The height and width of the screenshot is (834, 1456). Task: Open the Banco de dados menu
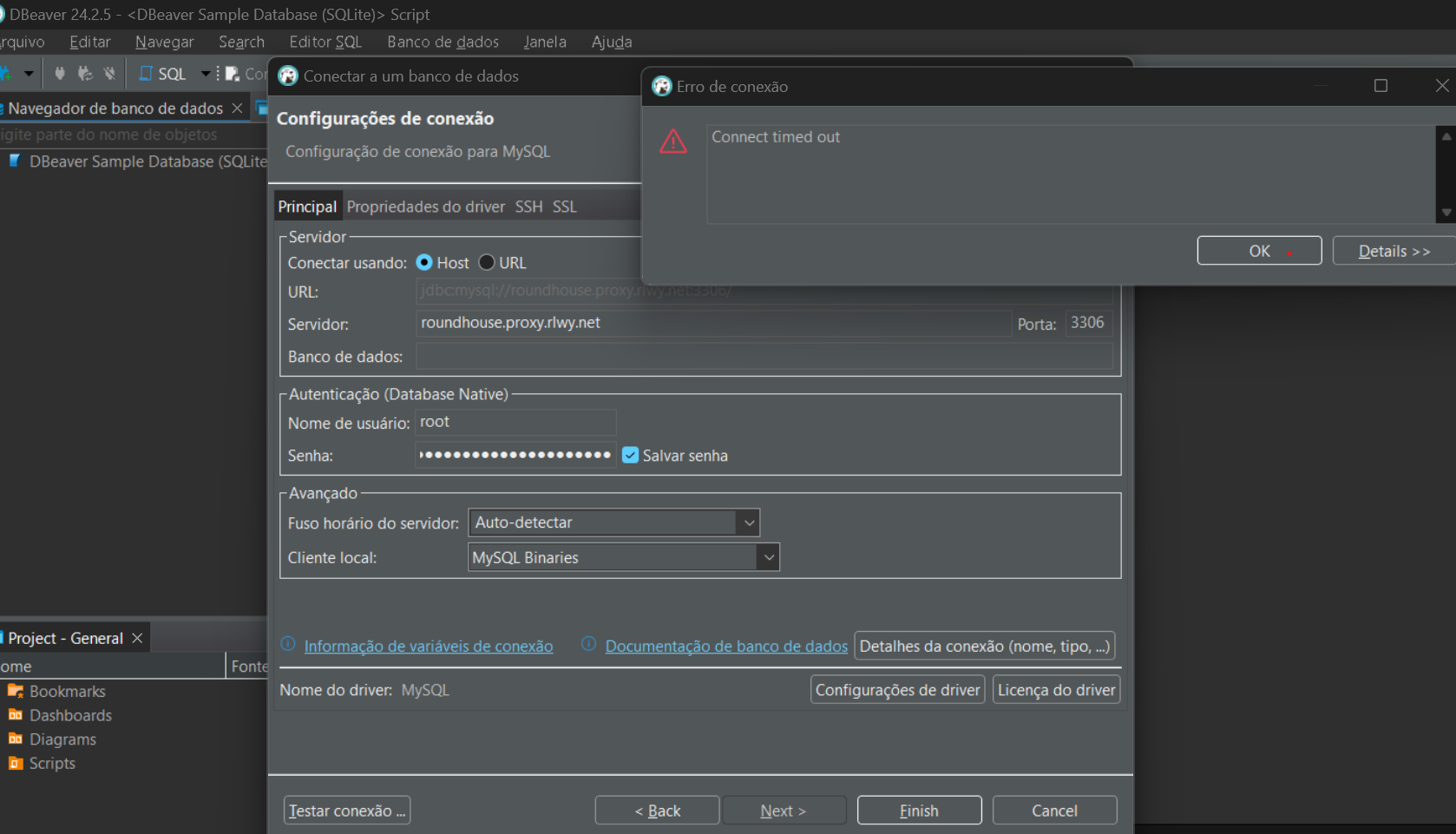click(443, 42)
